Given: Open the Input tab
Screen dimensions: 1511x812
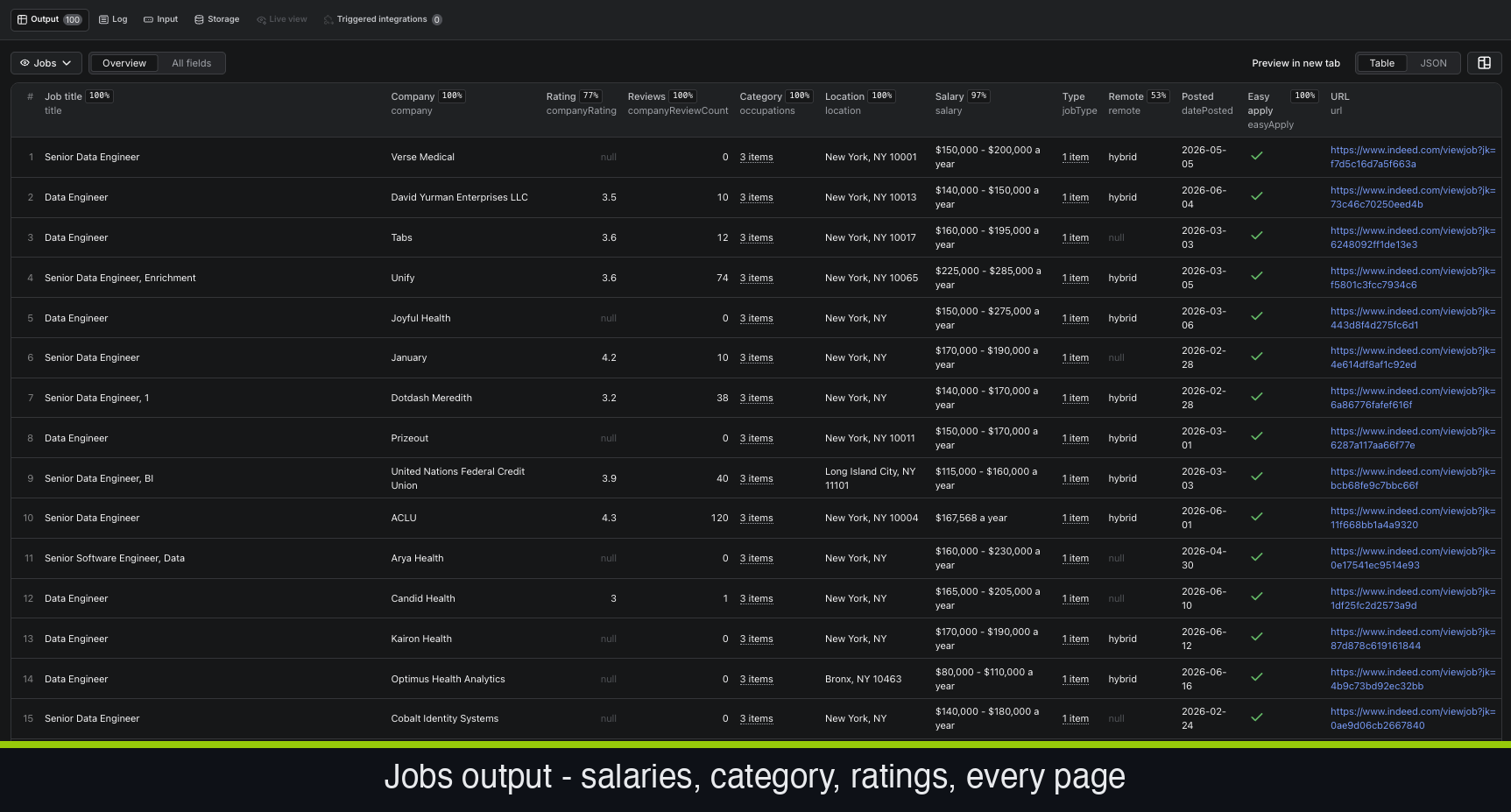Looking at the screenshot, I should click(161, 19).
